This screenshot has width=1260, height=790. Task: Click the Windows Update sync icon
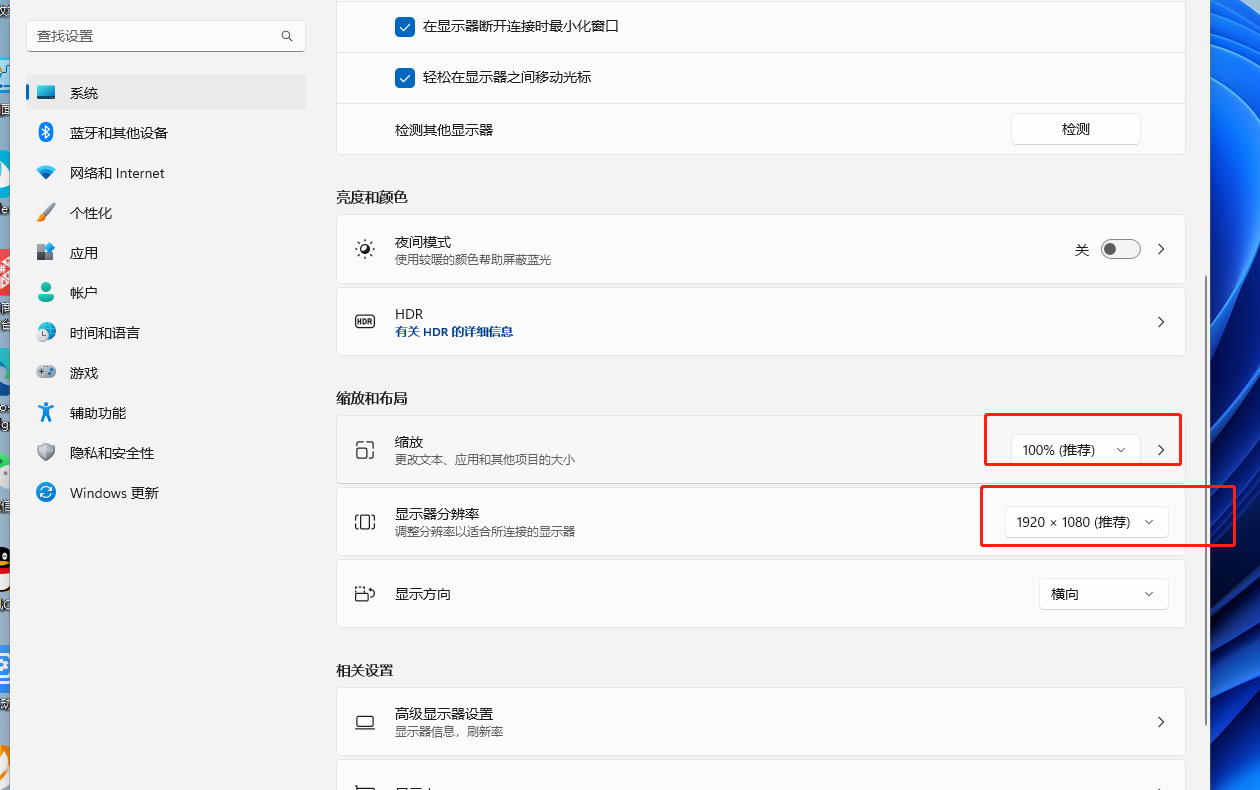click(45, 492)
